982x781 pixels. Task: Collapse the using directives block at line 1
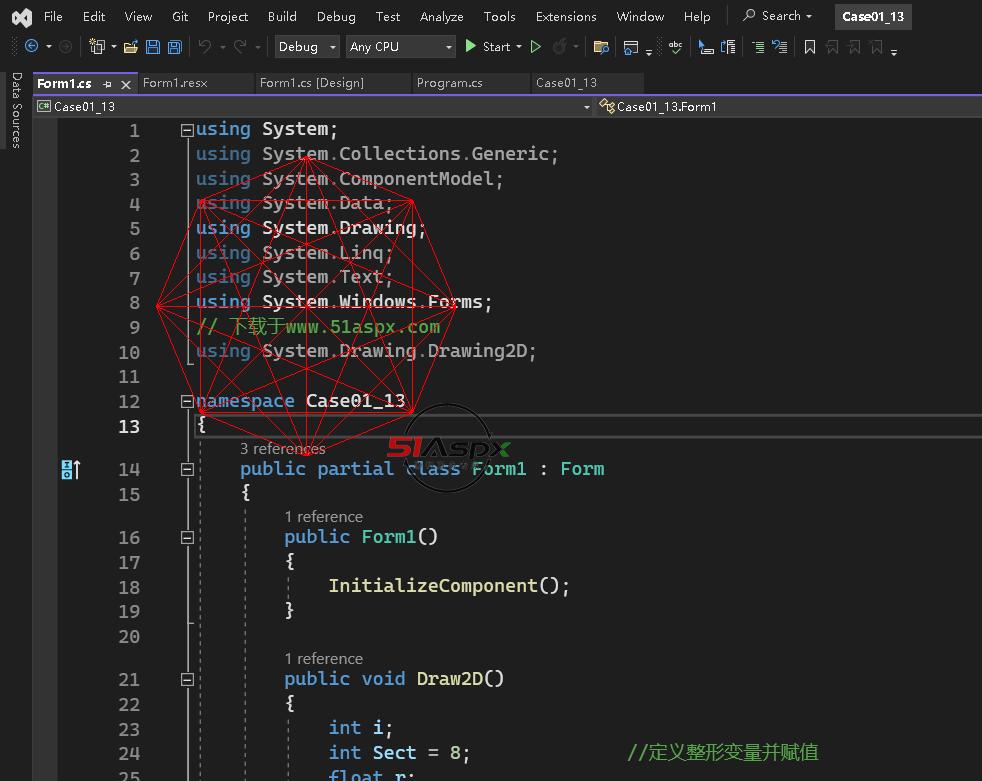[187, 130]
